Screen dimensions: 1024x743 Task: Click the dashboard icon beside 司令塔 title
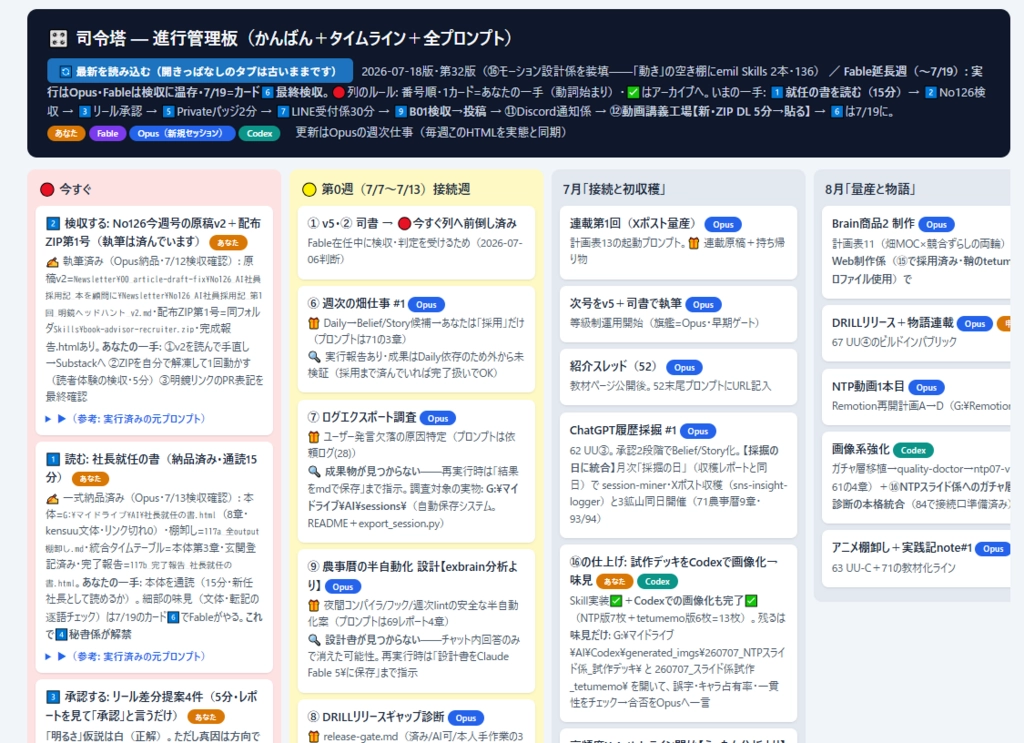click(x=58, y=39)
